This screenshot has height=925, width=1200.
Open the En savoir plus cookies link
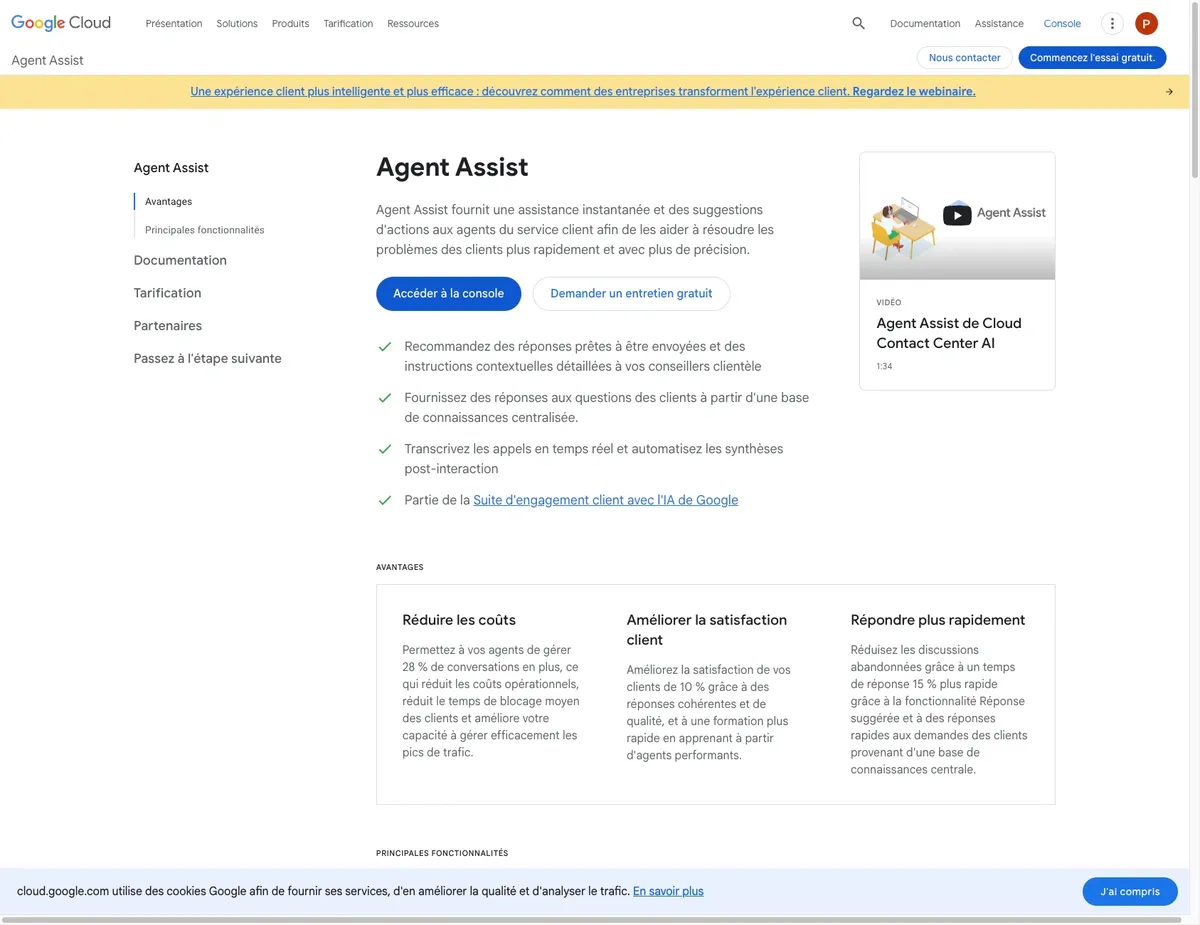(668, 891)
